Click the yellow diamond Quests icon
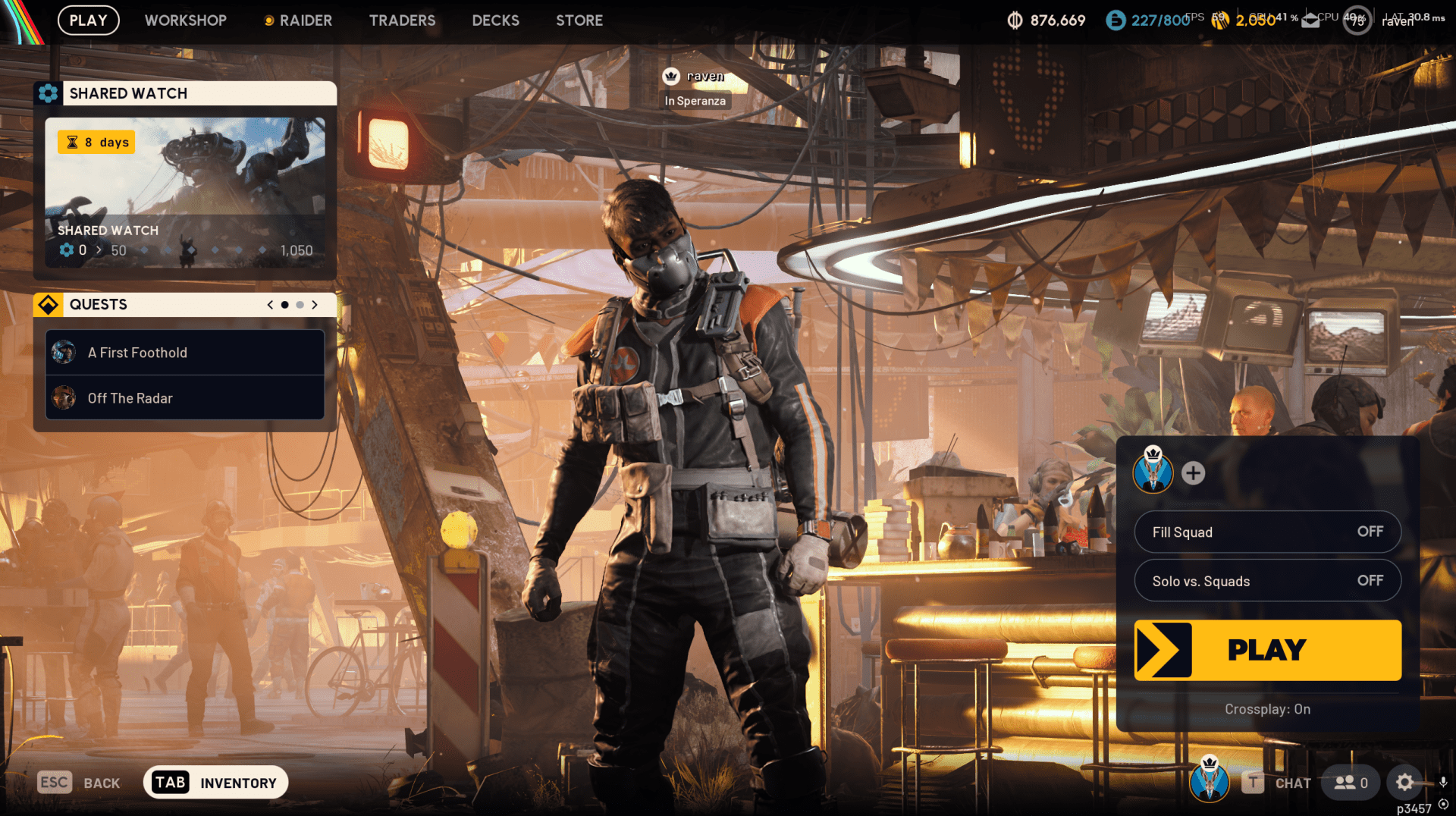Screen dimensions: 1456x816 (49, 305)
